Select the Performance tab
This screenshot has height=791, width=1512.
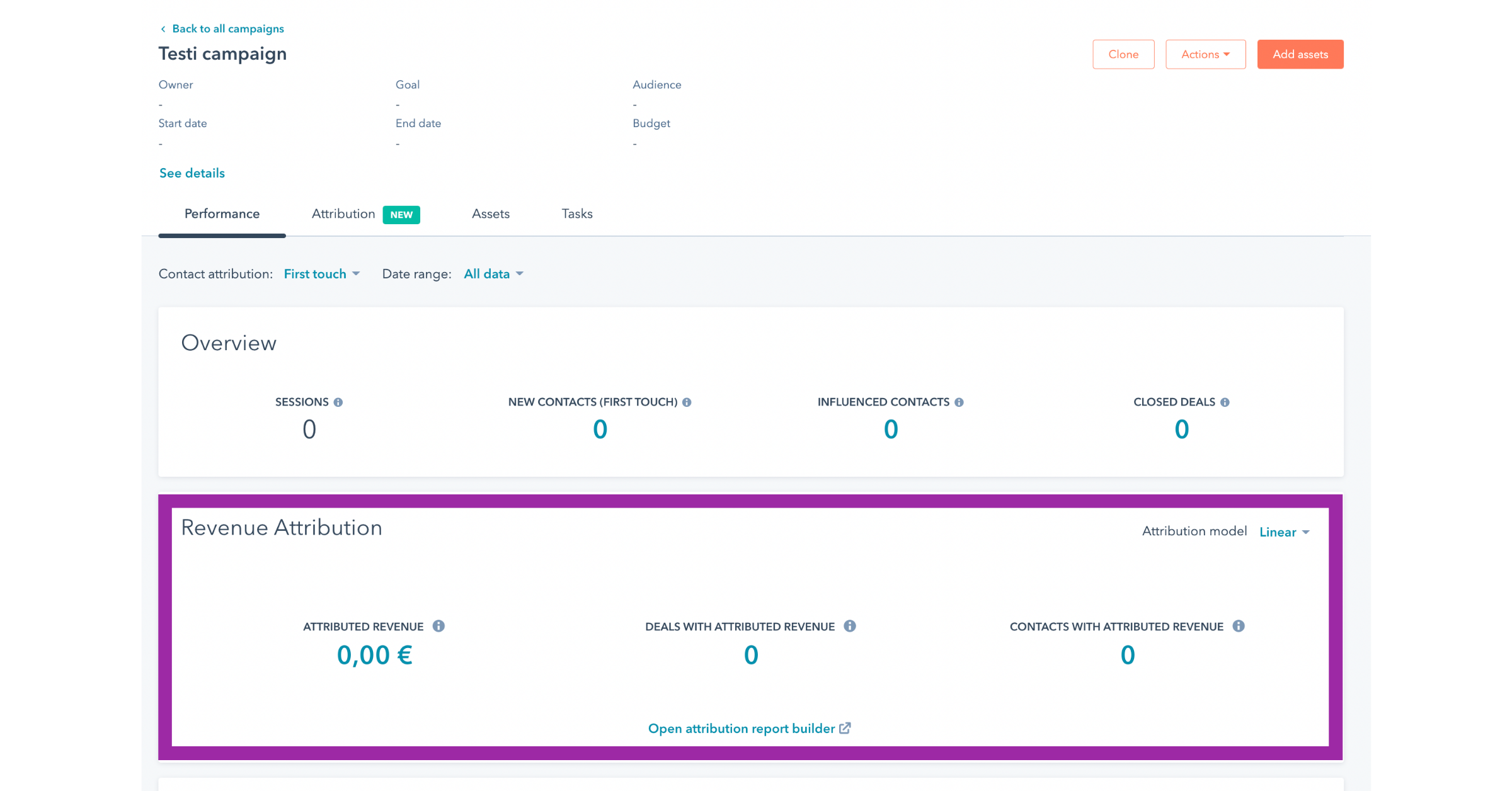[x=222, y=214]
